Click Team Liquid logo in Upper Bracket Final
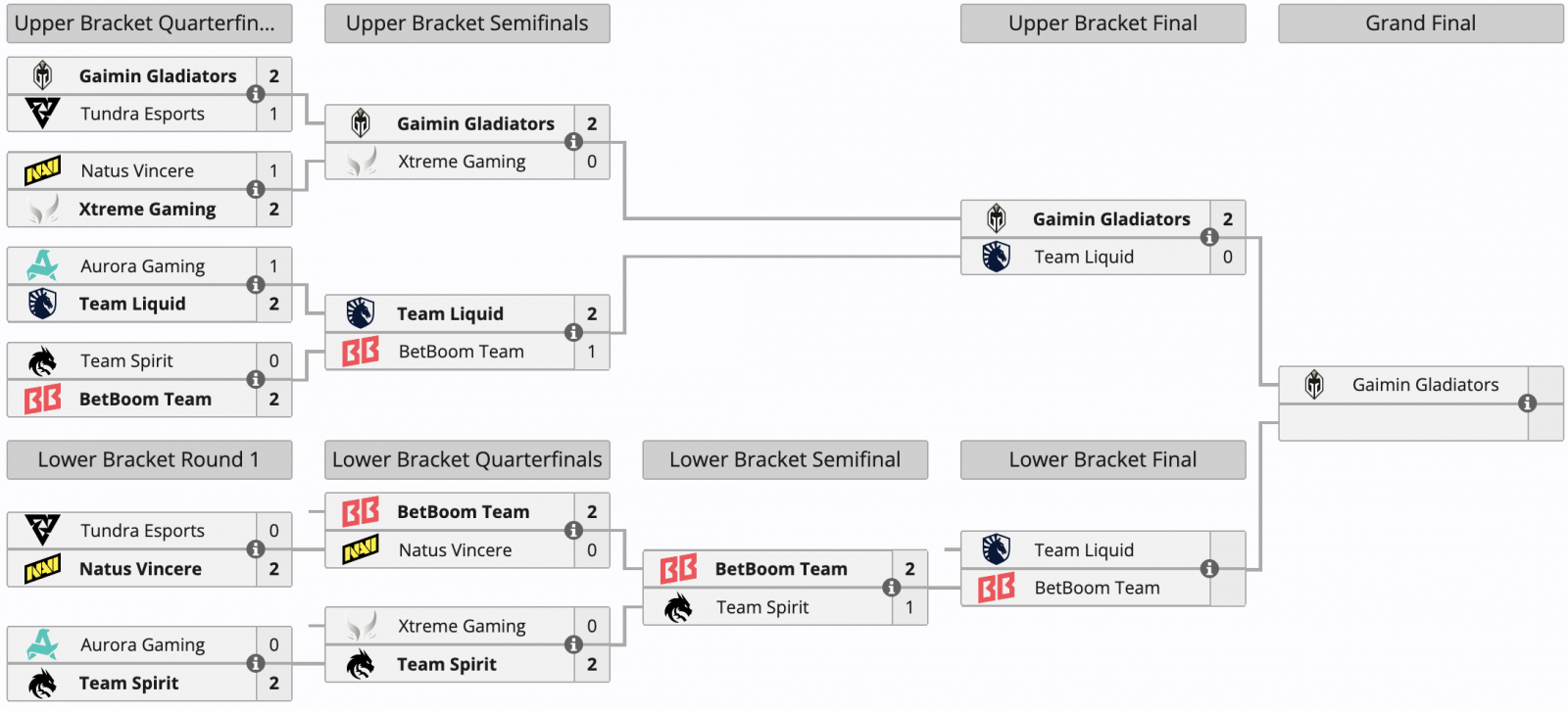 997,257
